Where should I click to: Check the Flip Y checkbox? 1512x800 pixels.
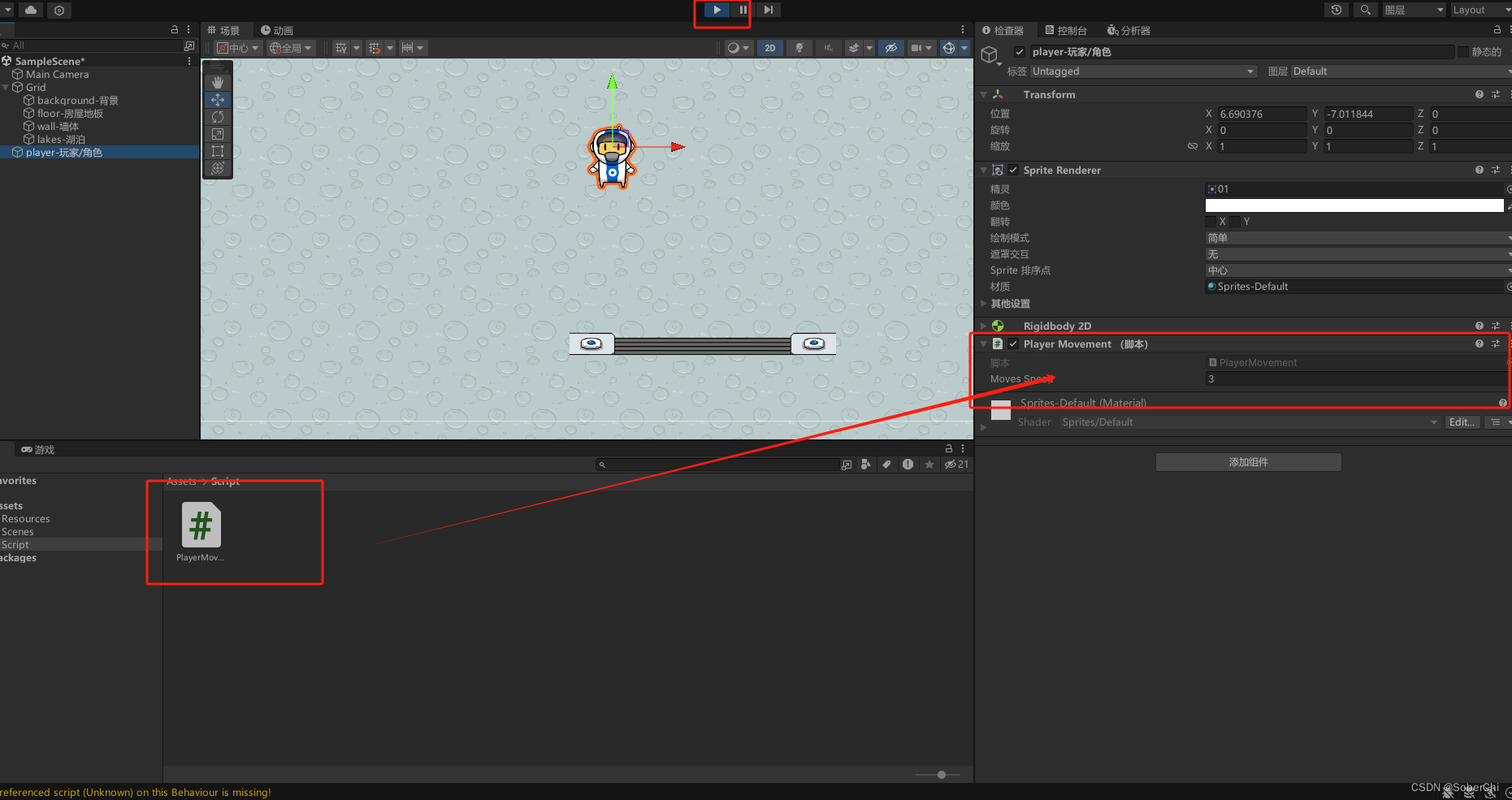coord(1235,222)
